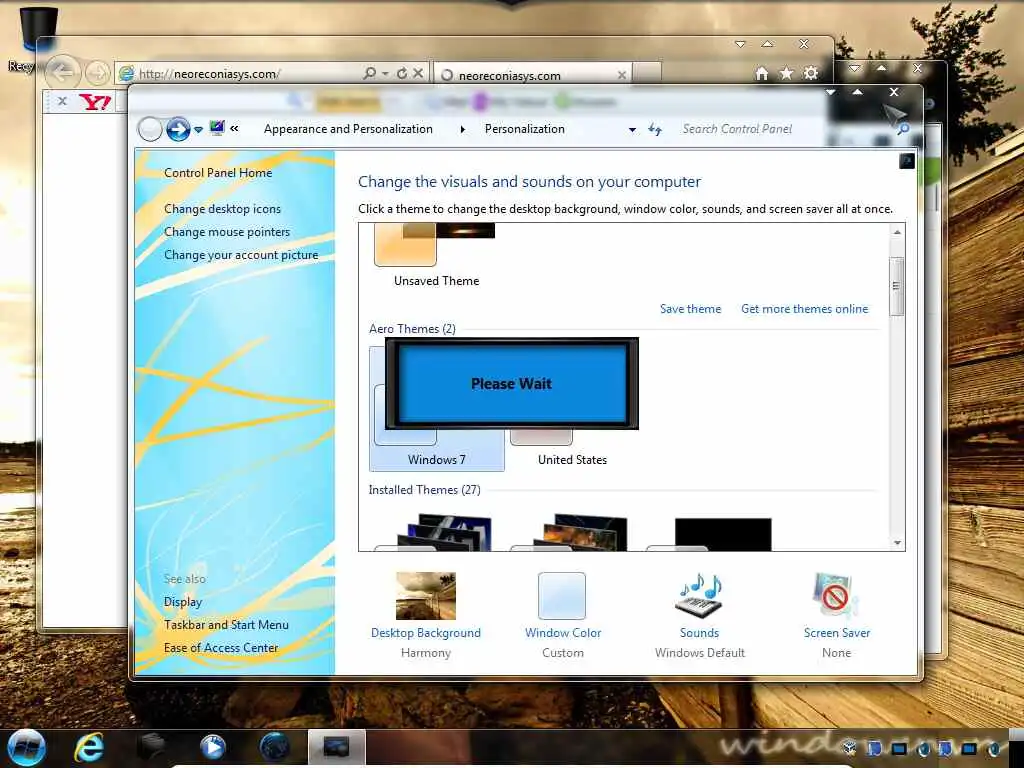The image size is (1024, 768).
Task: Expand the address bar history dropdown arrow
Action: pos(632,130)
